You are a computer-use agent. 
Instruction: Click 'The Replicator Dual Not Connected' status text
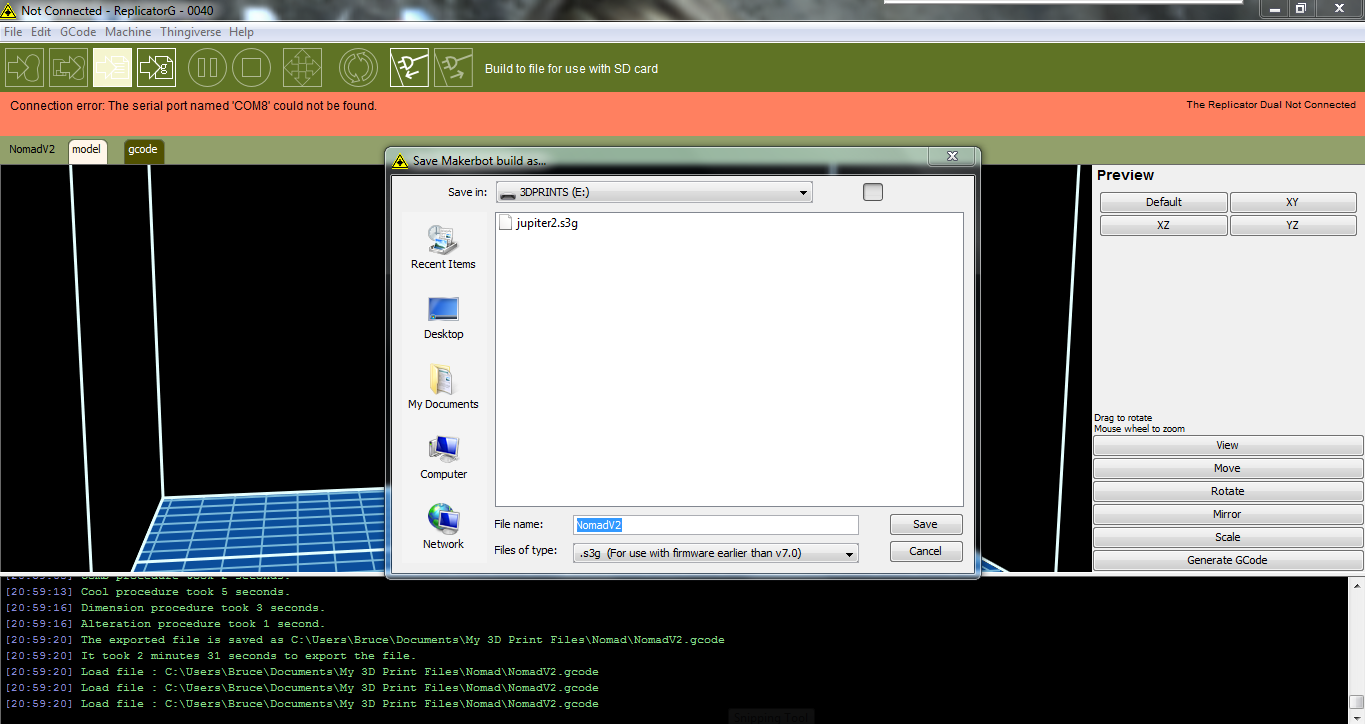[1271, 104]
